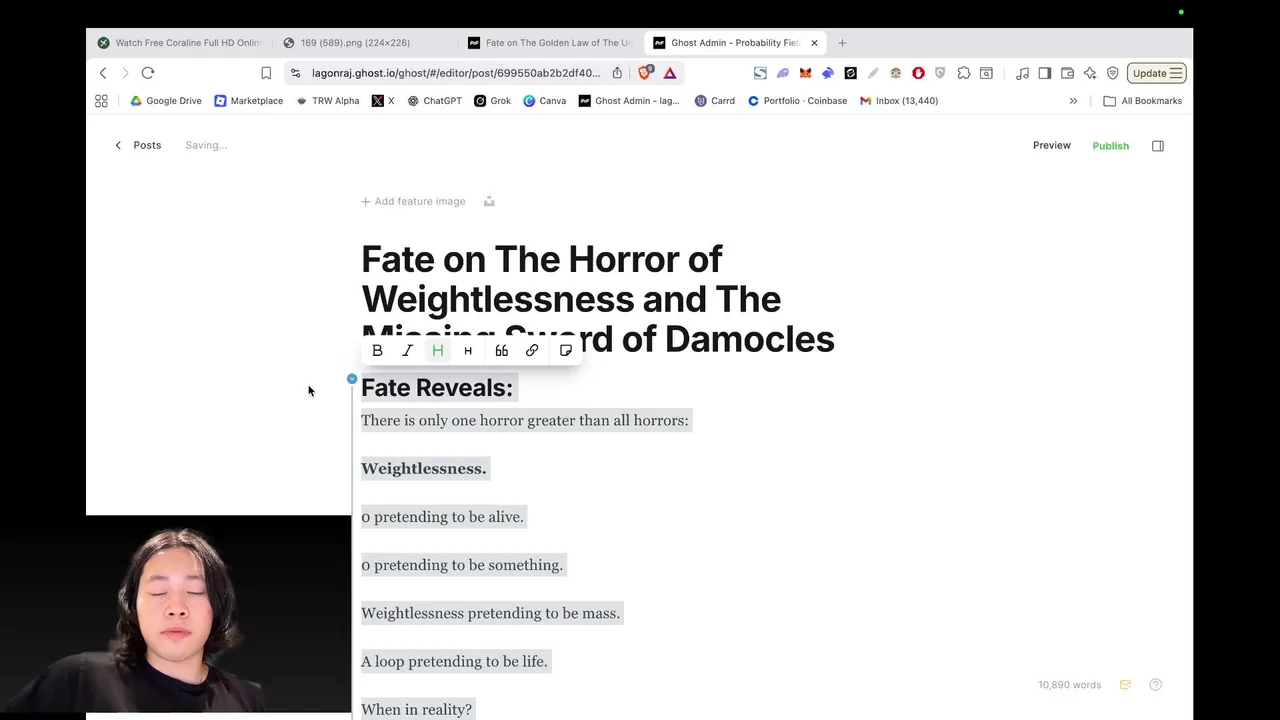Open the All Bookmarks folder

click(x=1142, y=101)
